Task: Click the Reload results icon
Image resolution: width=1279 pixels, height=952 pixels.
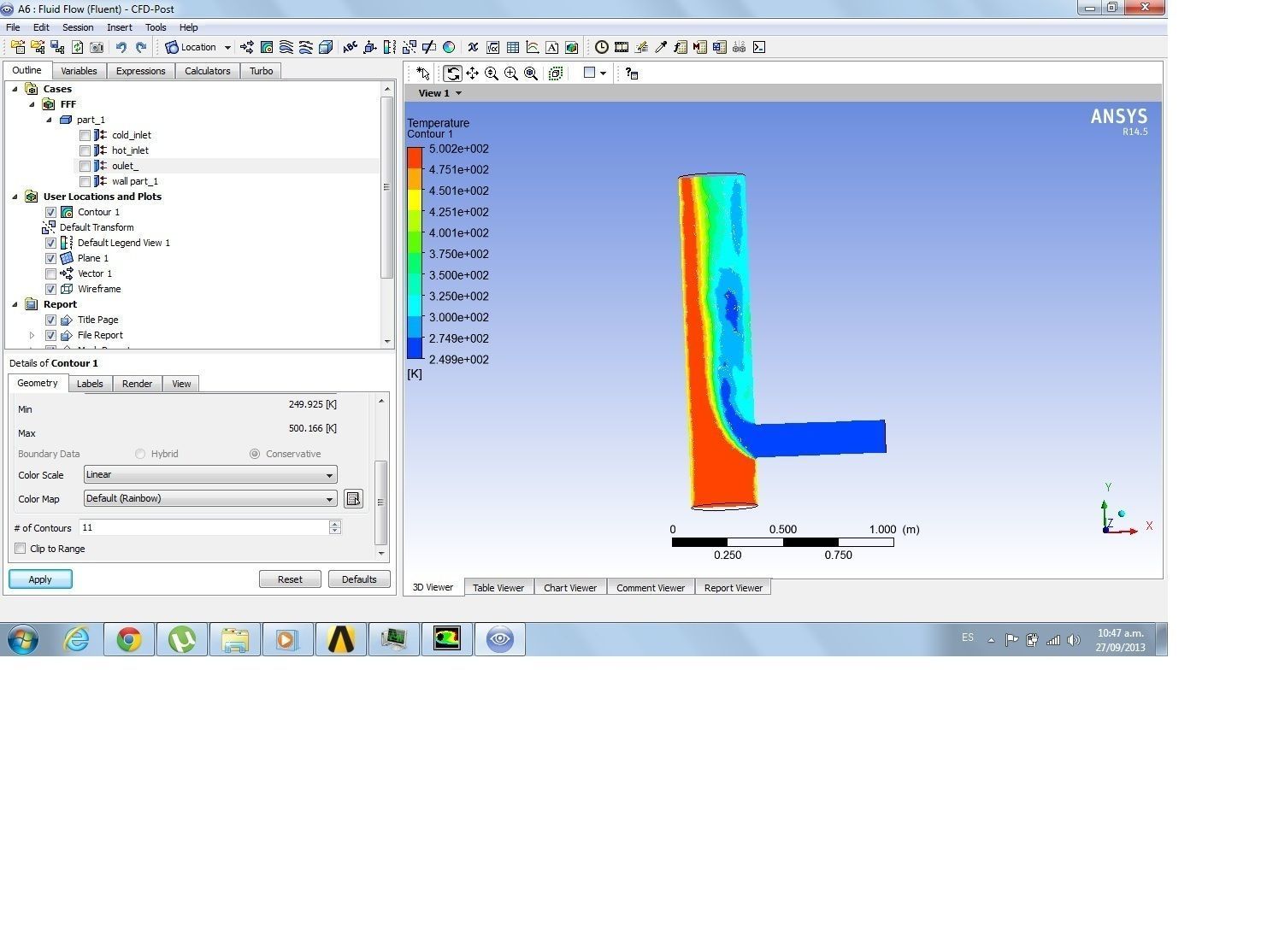Action: (77, 47)
